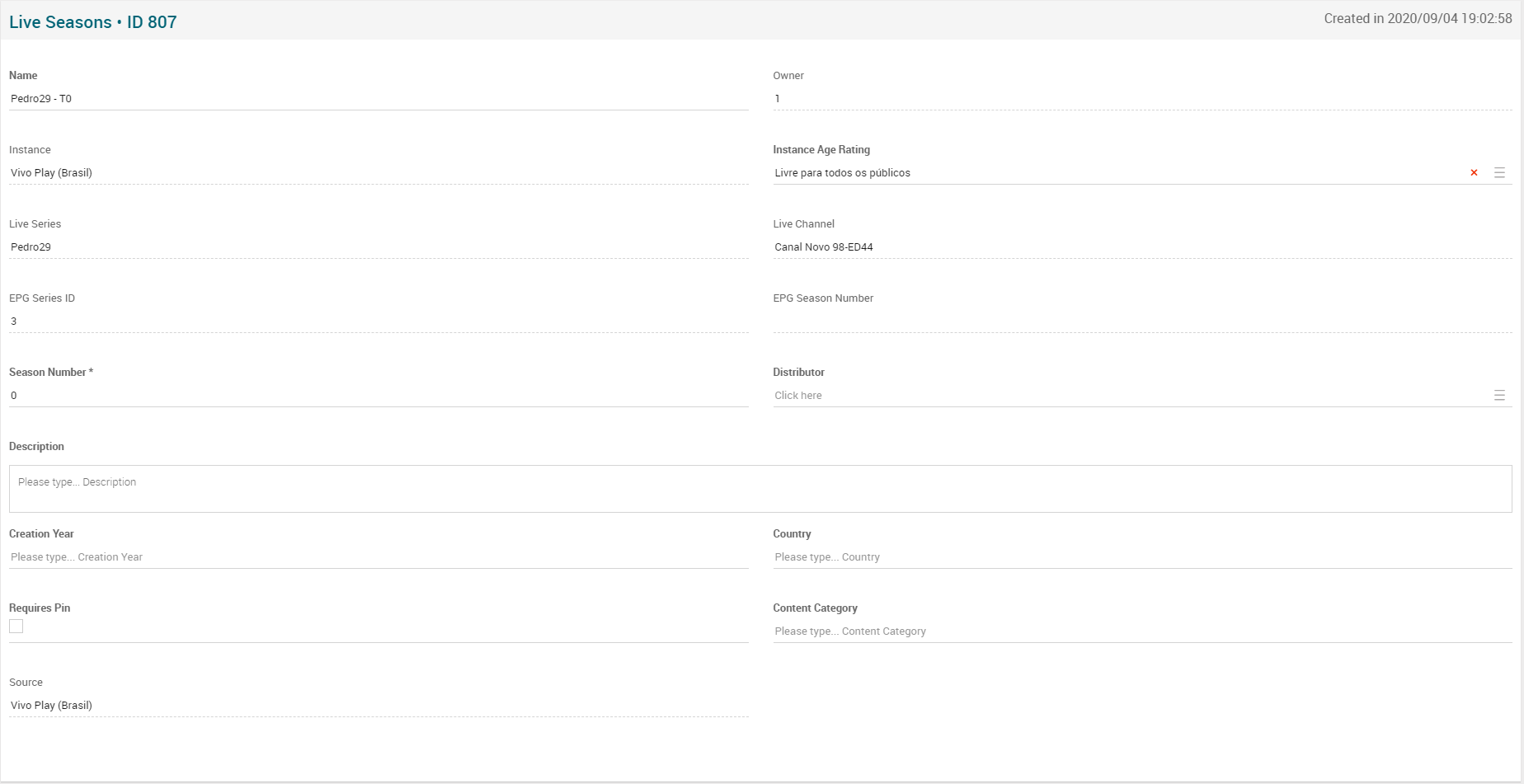The image size is (1524, 784).
Task: Select the Instance field Vivo Play (Brasil)
Action: pyautogui.click(x=378, y=173)
